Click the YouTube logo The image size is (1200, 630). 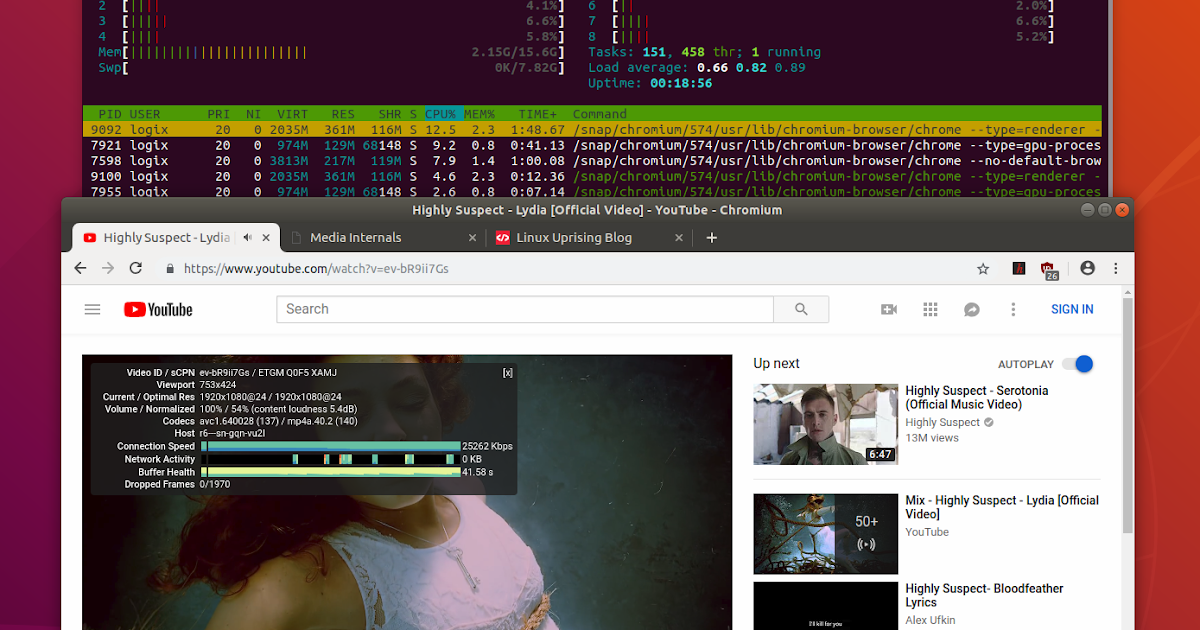158,310
